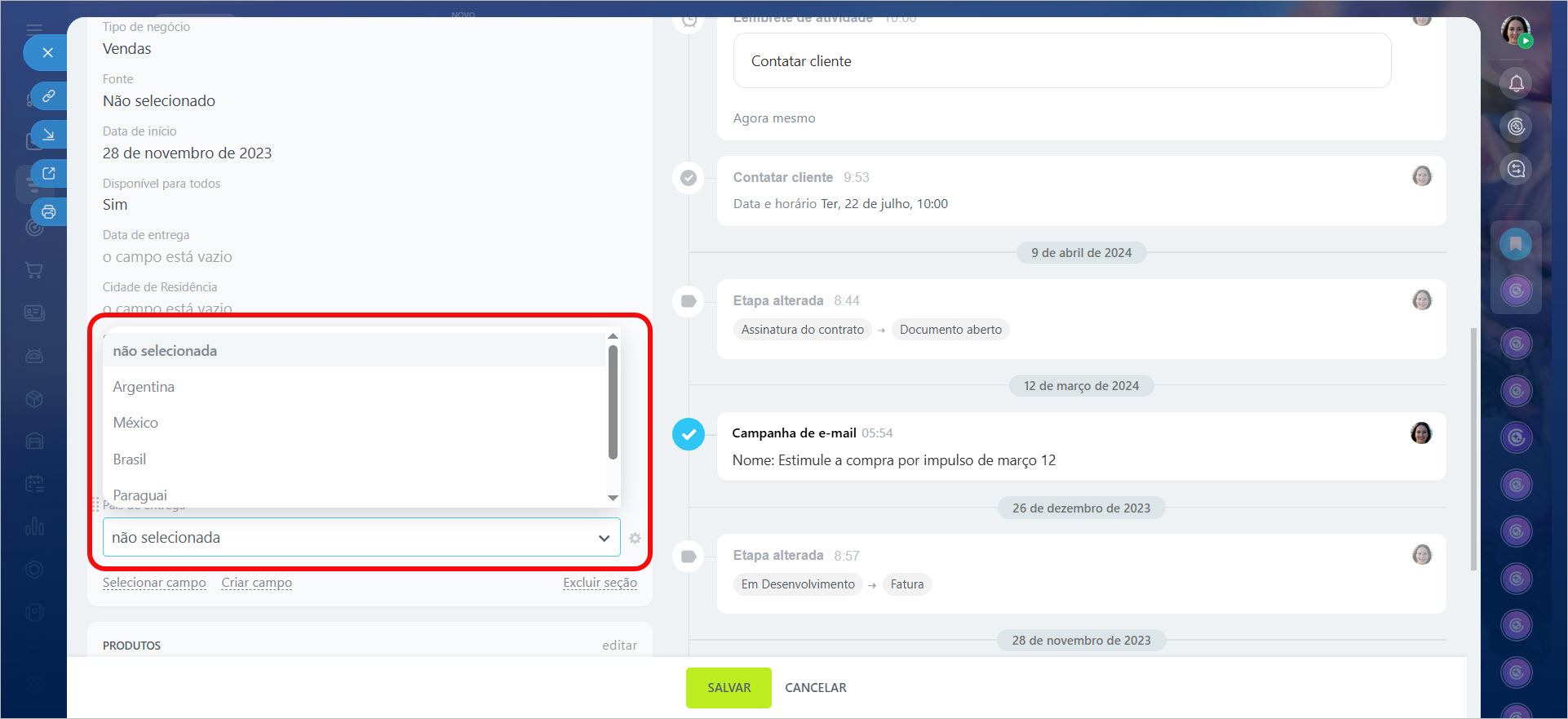Click the green SALVAR button
This screenshot has height=719, width=1568.
[729, 688]
